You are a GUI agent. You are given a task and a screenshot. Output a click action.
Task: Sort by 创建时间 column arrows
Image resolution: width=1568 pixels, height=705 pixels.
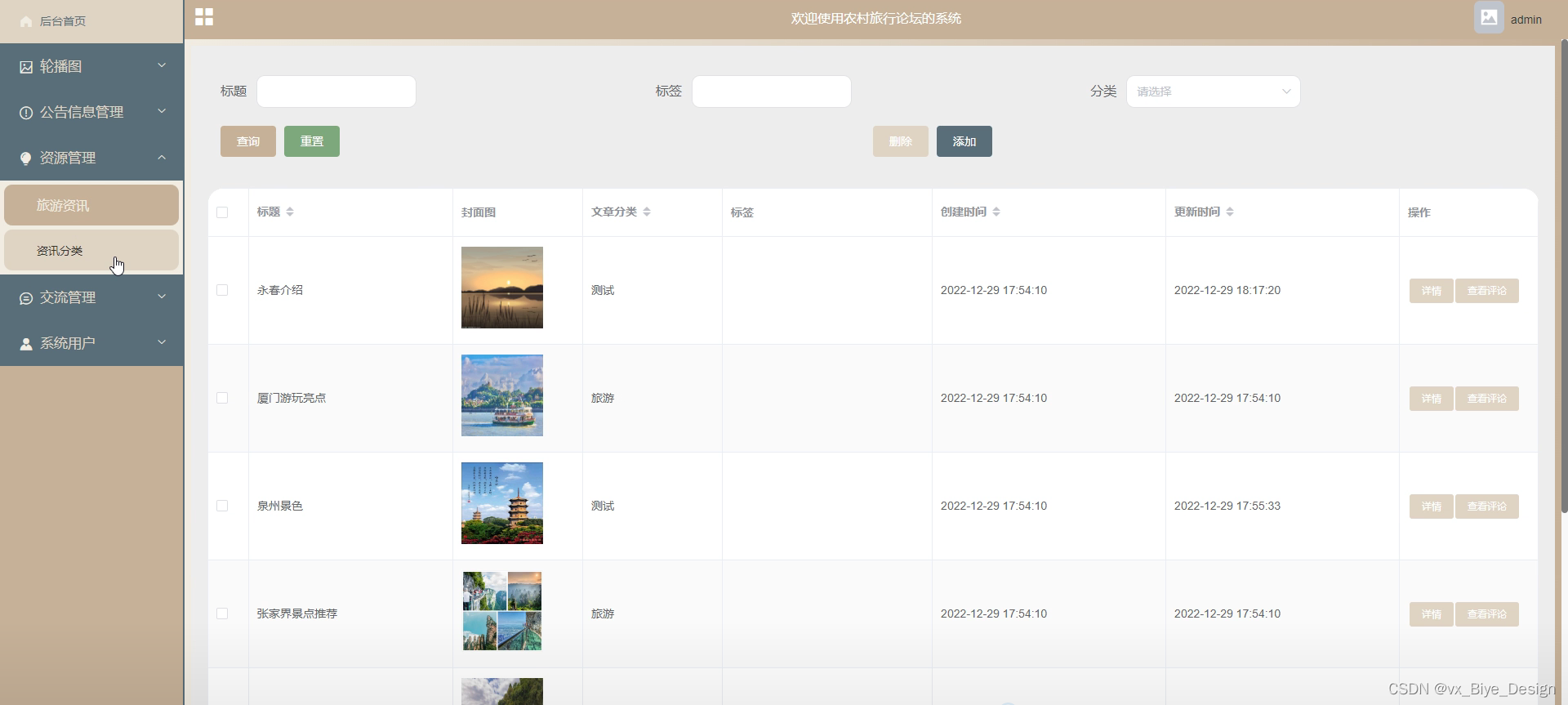[x=996, y=212]
